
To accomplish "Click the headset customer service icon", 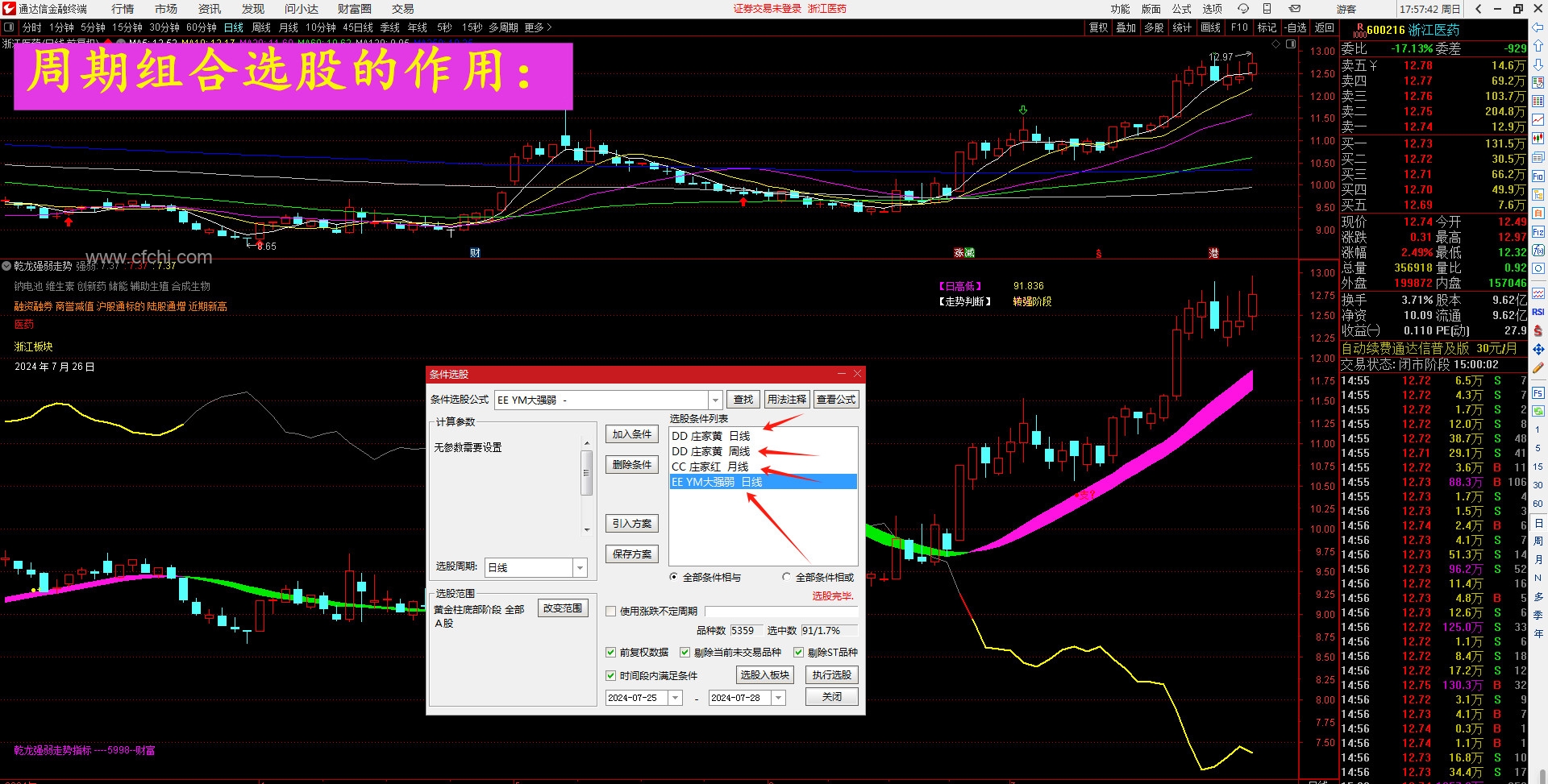I will pyautogui.click(x=1243, y=9).
